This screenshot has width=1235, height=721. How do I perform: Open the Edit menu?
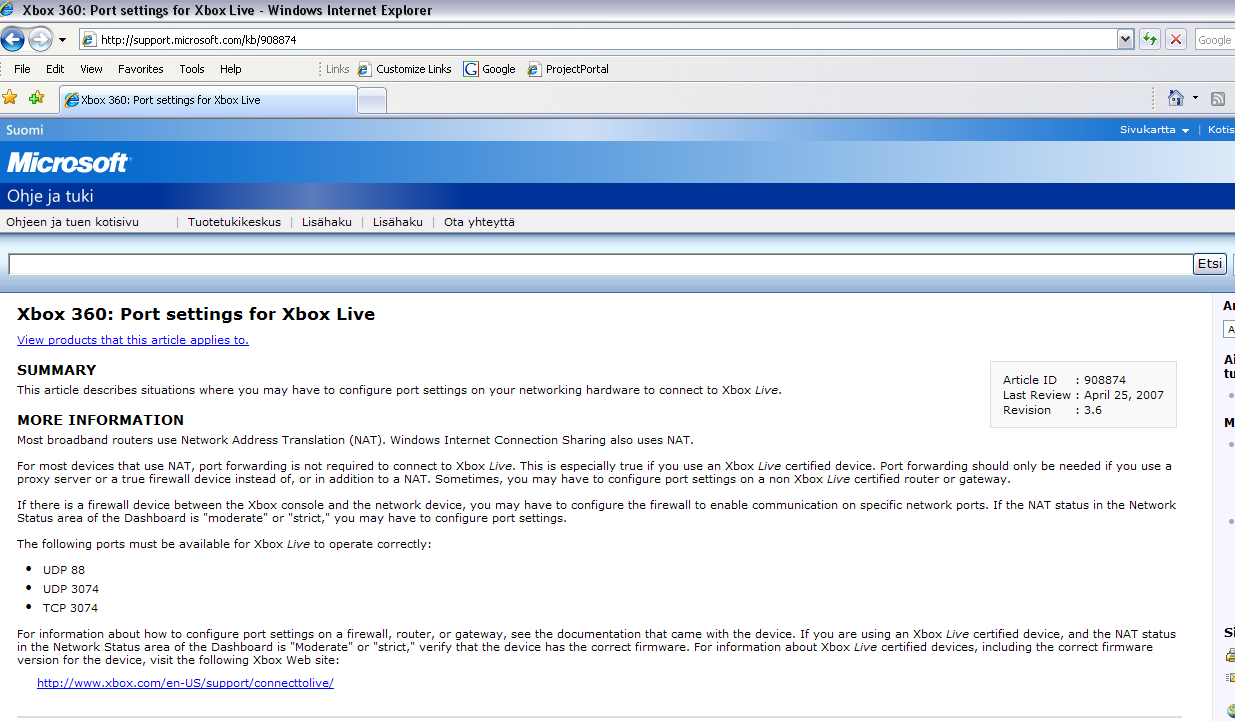[55, 69]
